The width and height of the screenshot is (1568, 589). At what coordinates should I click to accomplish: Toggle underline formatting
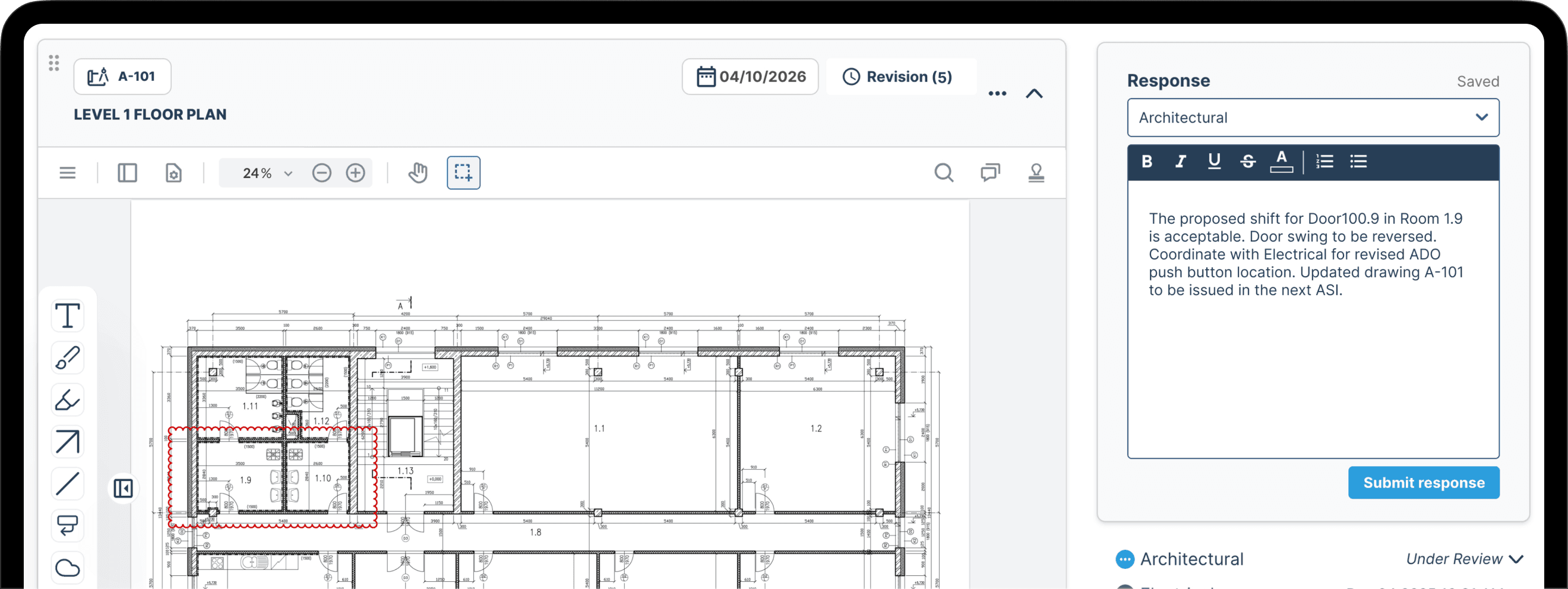click(x=1214, y=161)
